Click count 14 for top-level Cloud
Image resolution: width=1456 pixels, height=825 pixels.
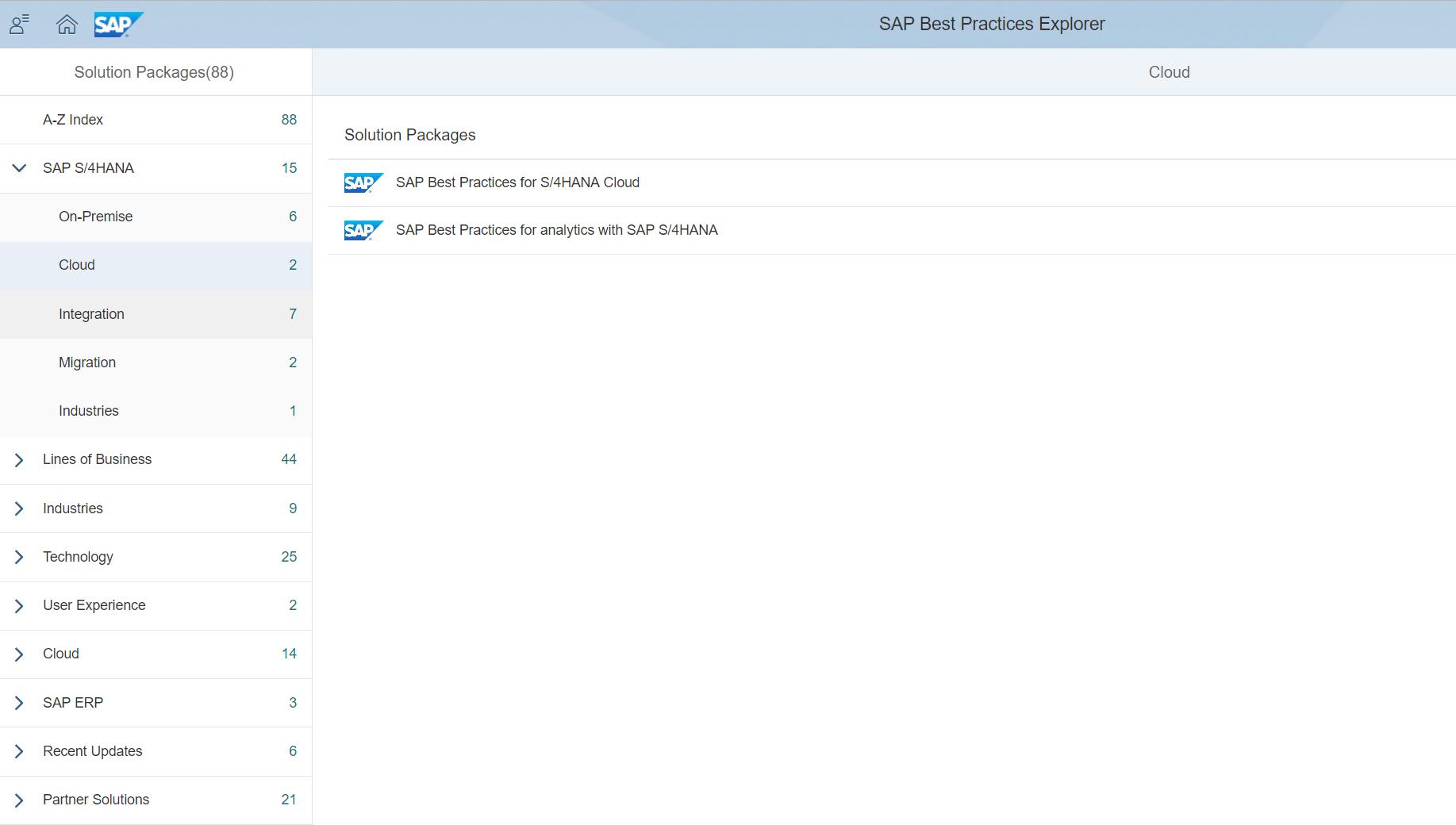coord(289,654)
